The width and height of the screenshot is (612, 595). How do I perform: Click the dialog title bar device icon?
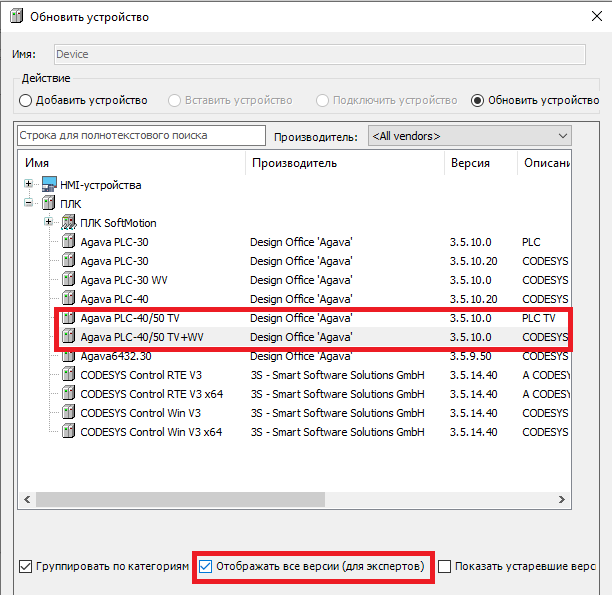click(17, 16)
